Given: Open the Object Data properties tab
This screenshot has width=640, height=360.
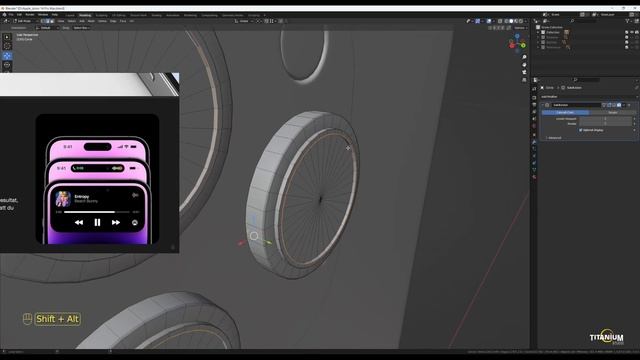Looking at the screenshot, I should [x=534, y=169].
